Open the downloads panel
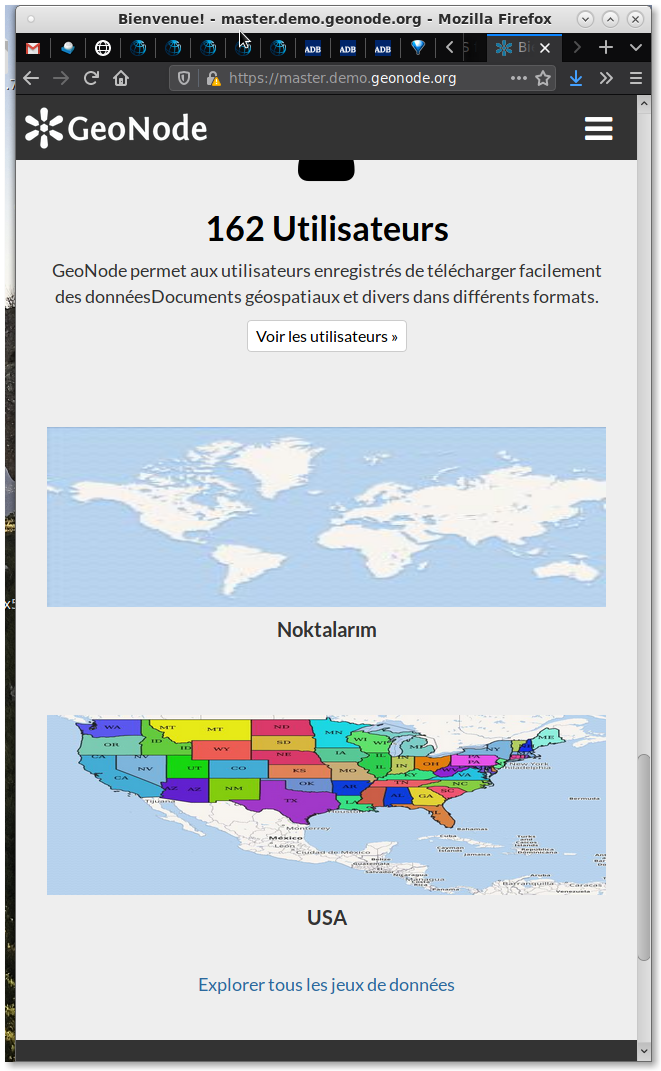 576,79
